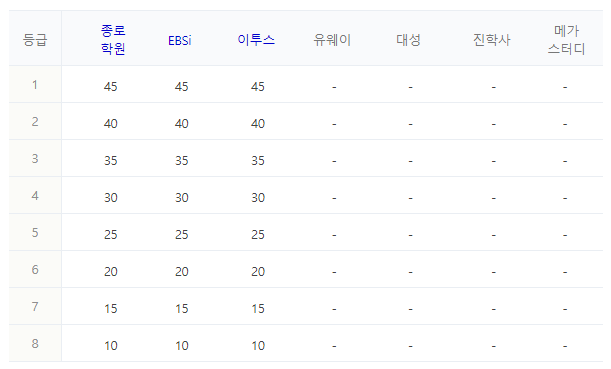This screenshot has height=369, width=611.
Task: Select 종로학원 score 35 in grade 3
Action: [x=111, y=161]
